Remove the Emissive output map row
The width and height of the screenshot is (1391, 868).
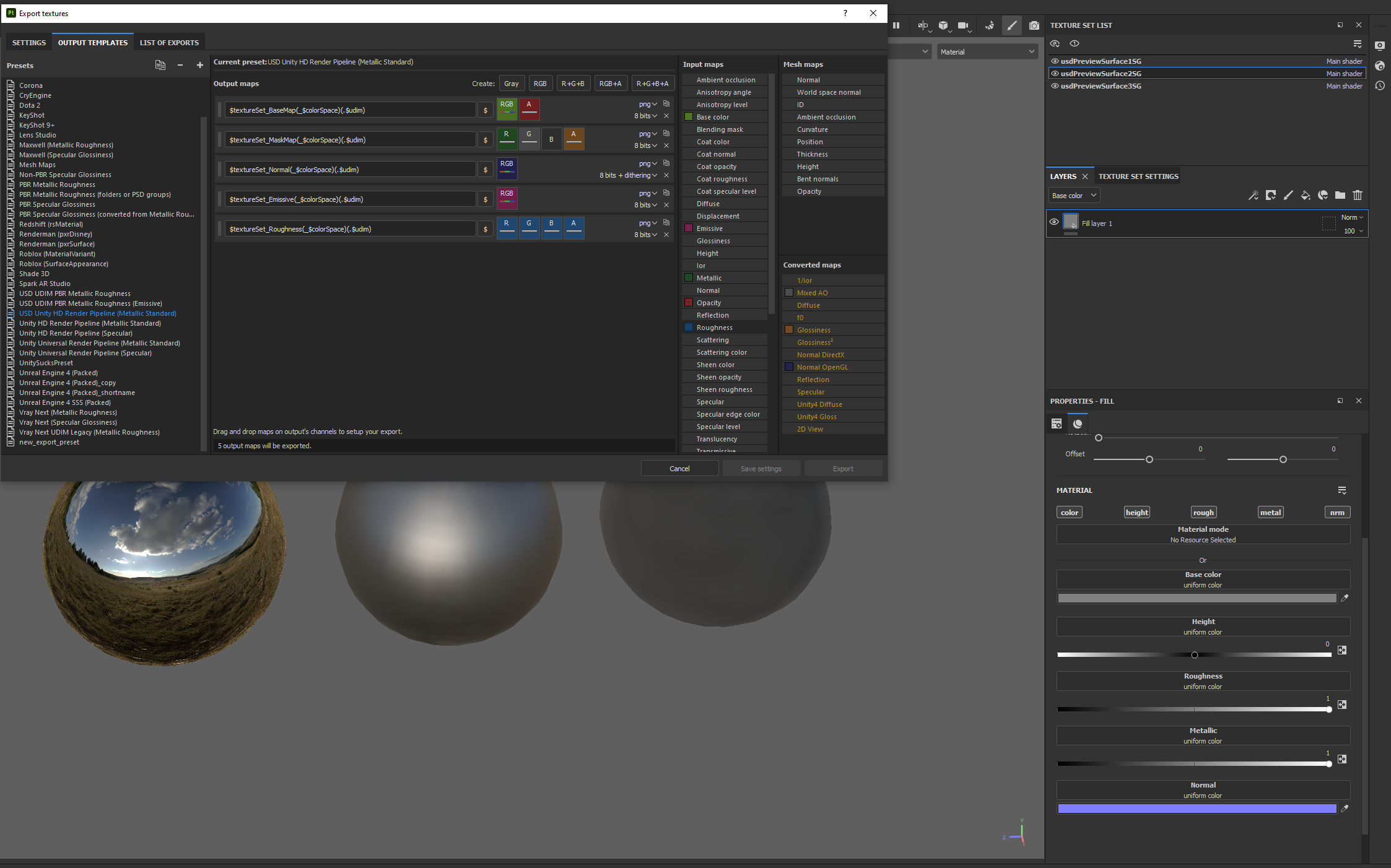(666, 205)
